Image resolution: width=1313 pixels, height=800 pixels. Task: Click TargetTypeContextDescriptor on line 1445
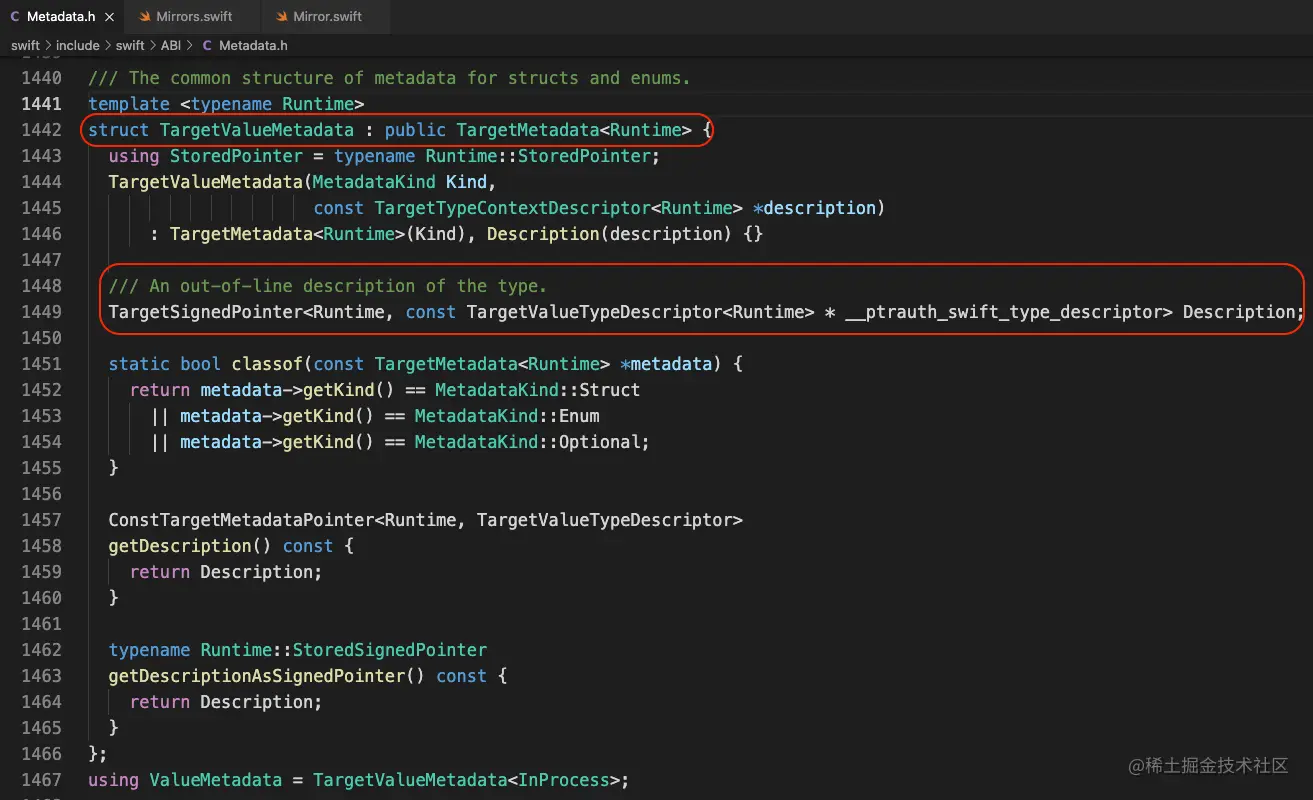(x=513, y=208)
